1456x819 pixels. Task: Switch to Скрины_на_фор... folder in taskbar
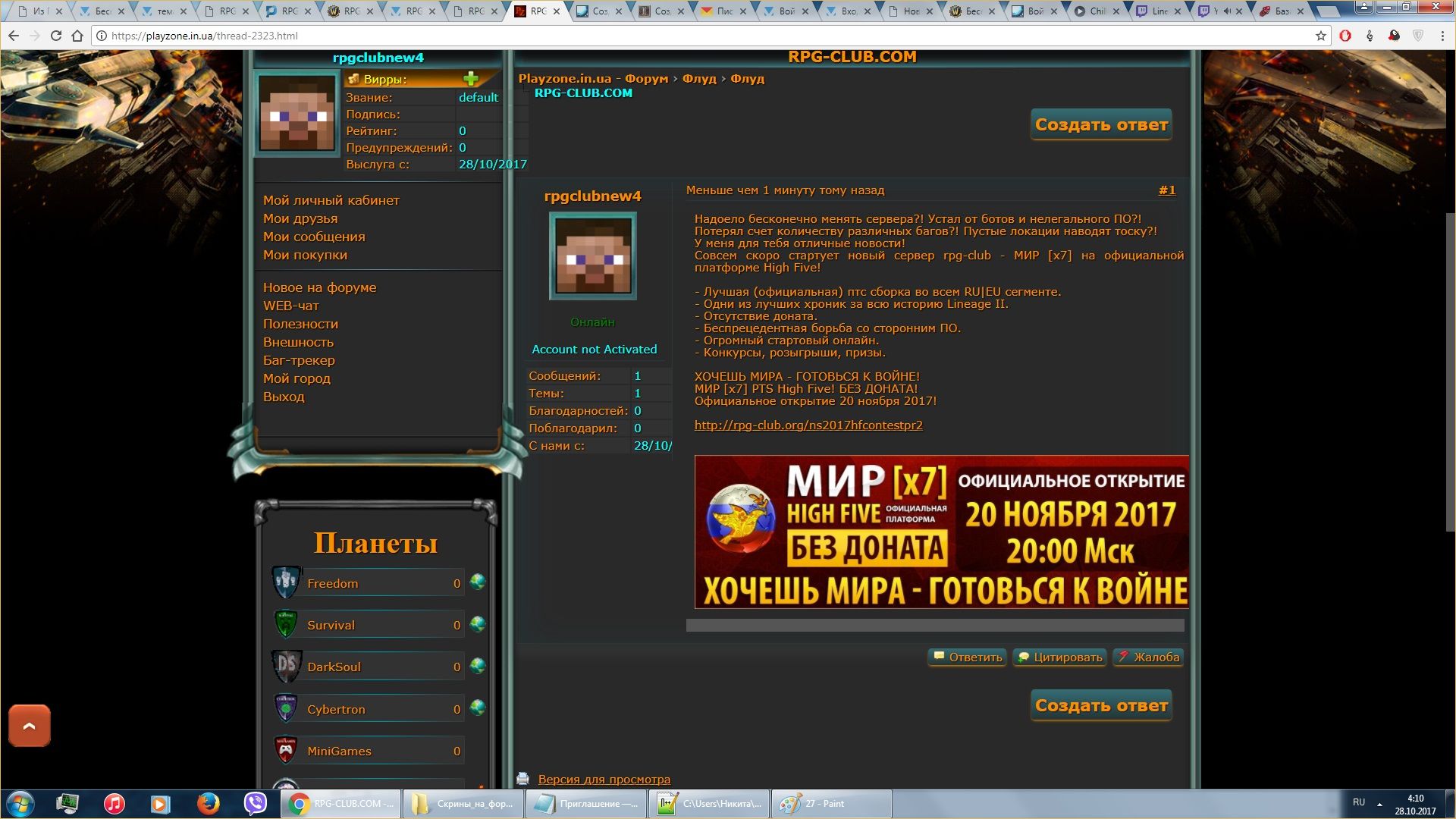(463, 804)
